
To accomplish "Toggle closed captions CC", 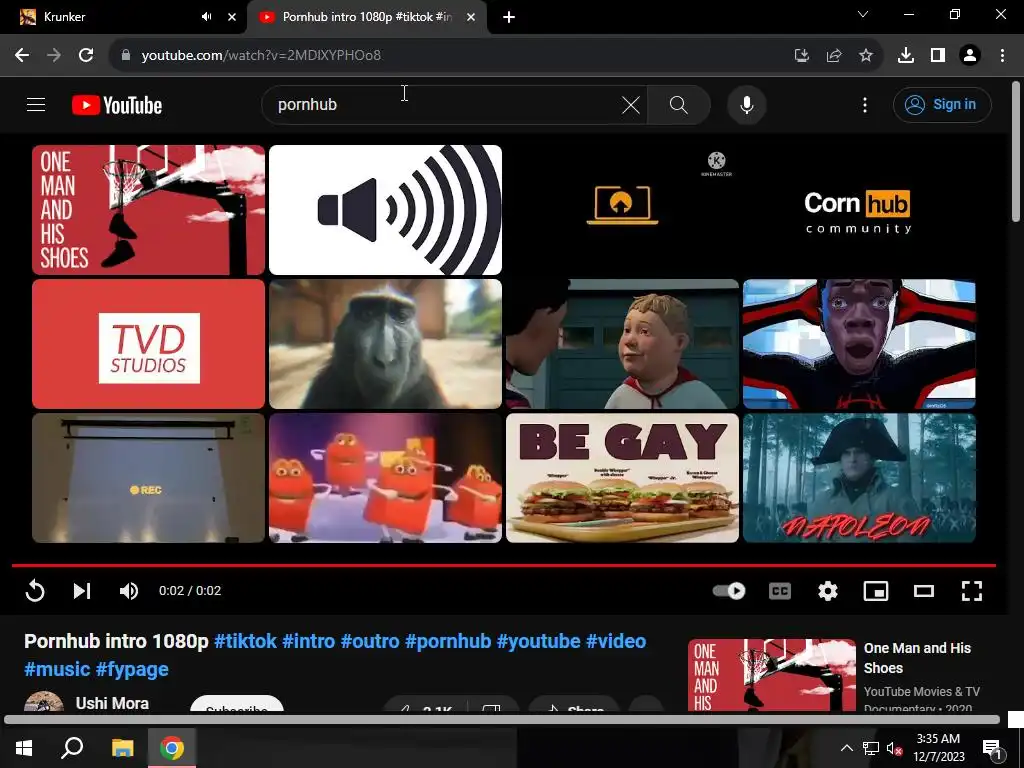I will 780,591.
